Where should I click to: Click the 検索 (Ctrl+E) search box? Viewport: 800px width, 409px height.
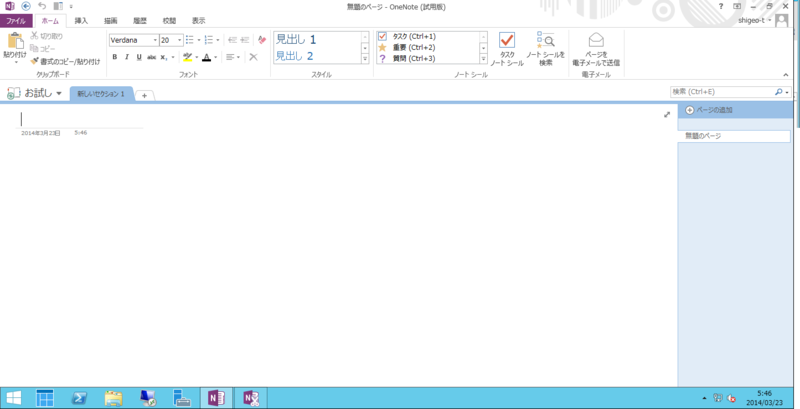(721, 92)
